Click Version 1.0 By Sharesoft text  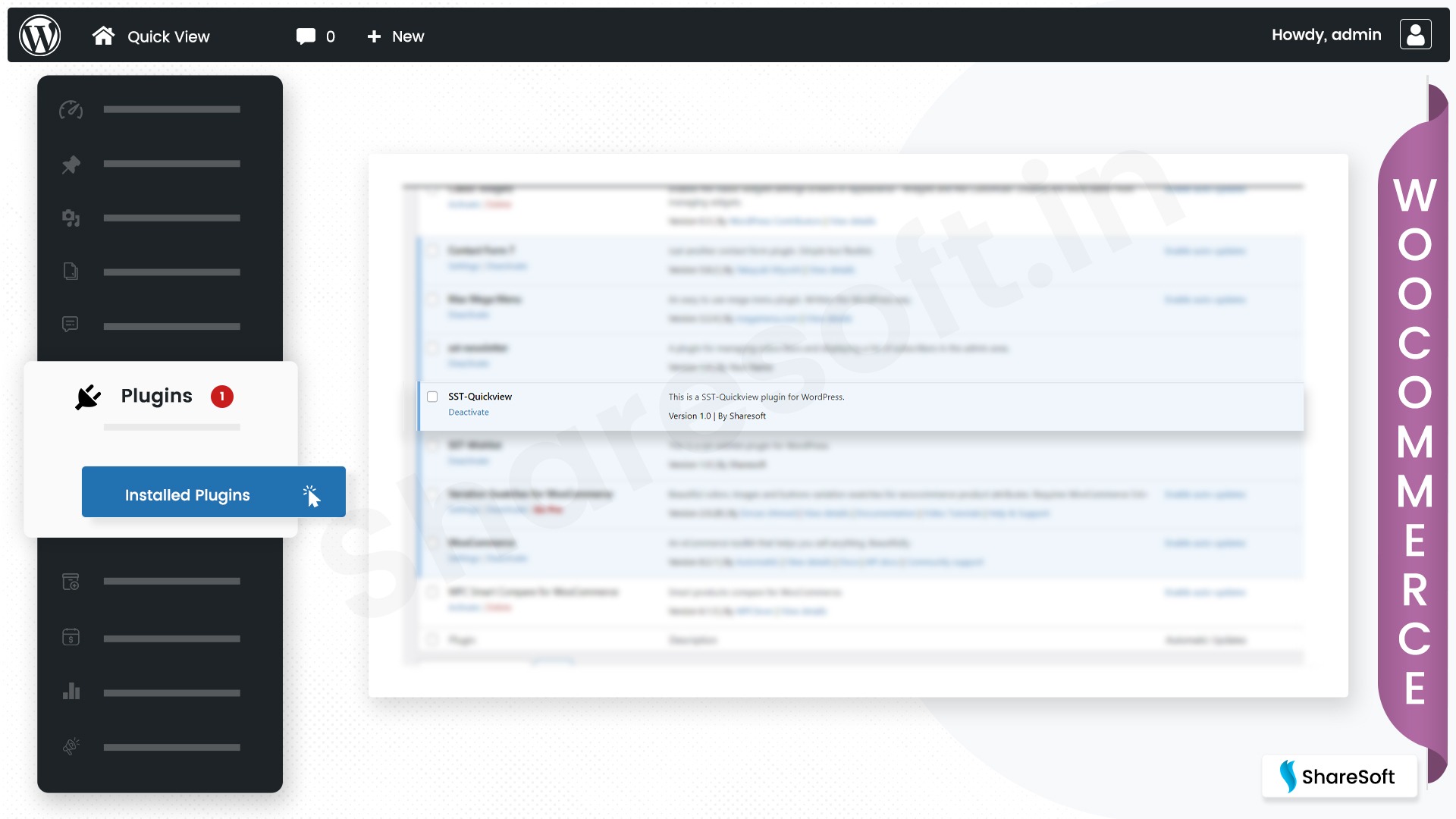pos(717,416)
